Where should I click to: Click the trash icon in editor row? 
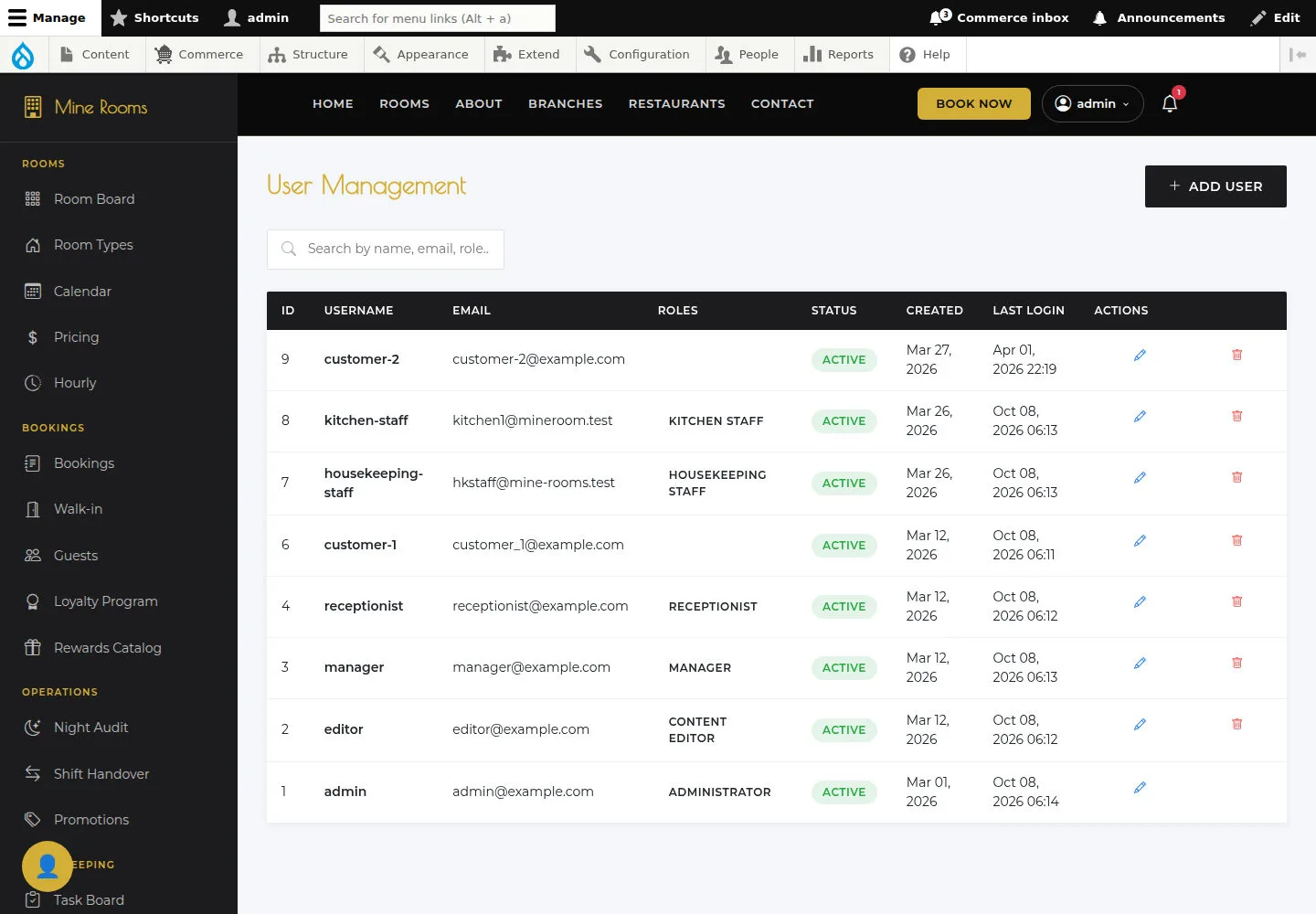1236,724
